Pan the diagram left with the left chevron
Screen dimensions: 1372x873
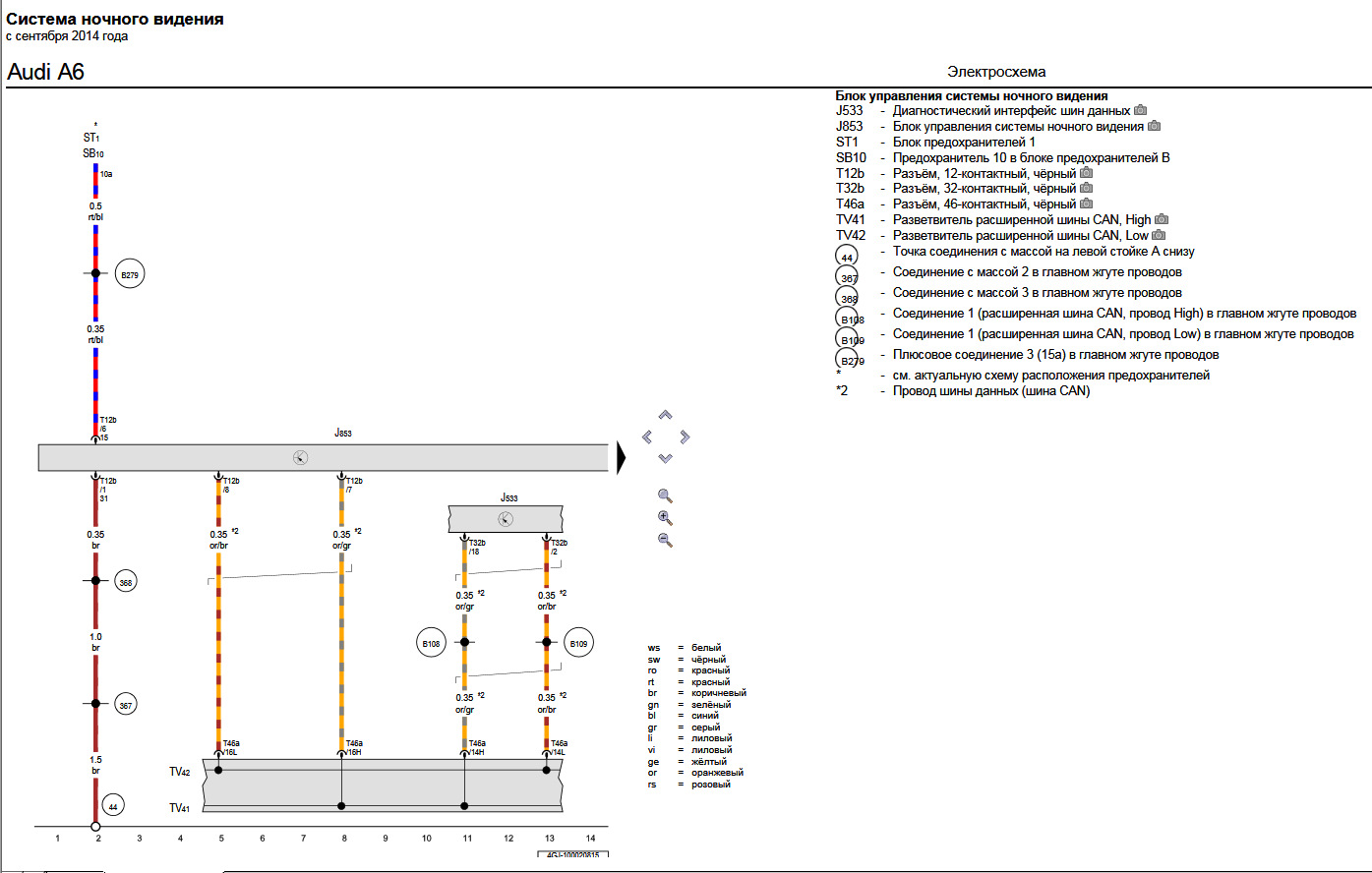click(646, 436)
